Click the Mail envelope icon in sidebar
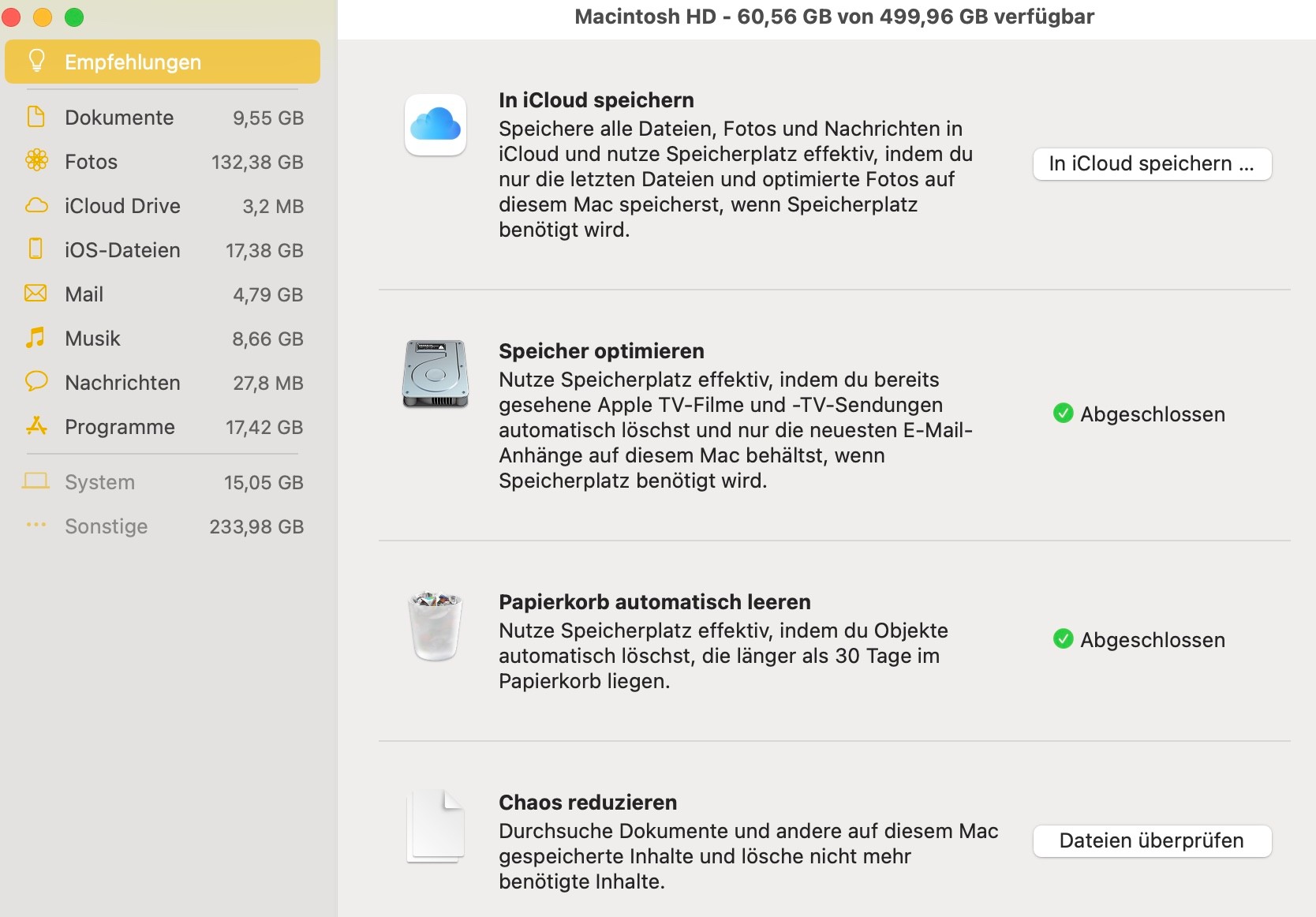 (x=36, y=294)
